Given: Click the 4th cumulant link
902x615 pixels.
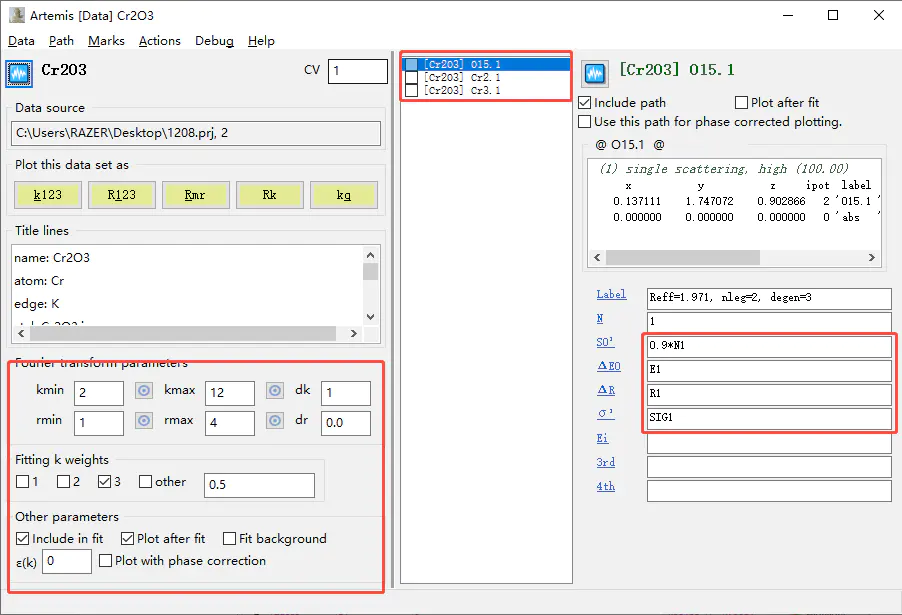Looking at the screenshot, I should 606,486.
